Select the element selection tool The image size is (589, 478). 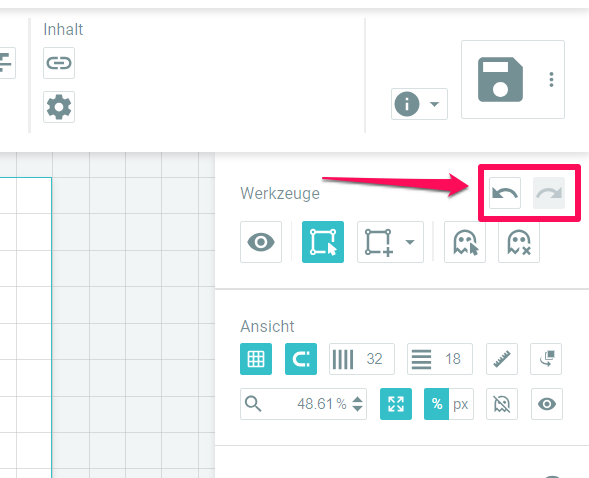pyautogui.click(x=323, y=242)
